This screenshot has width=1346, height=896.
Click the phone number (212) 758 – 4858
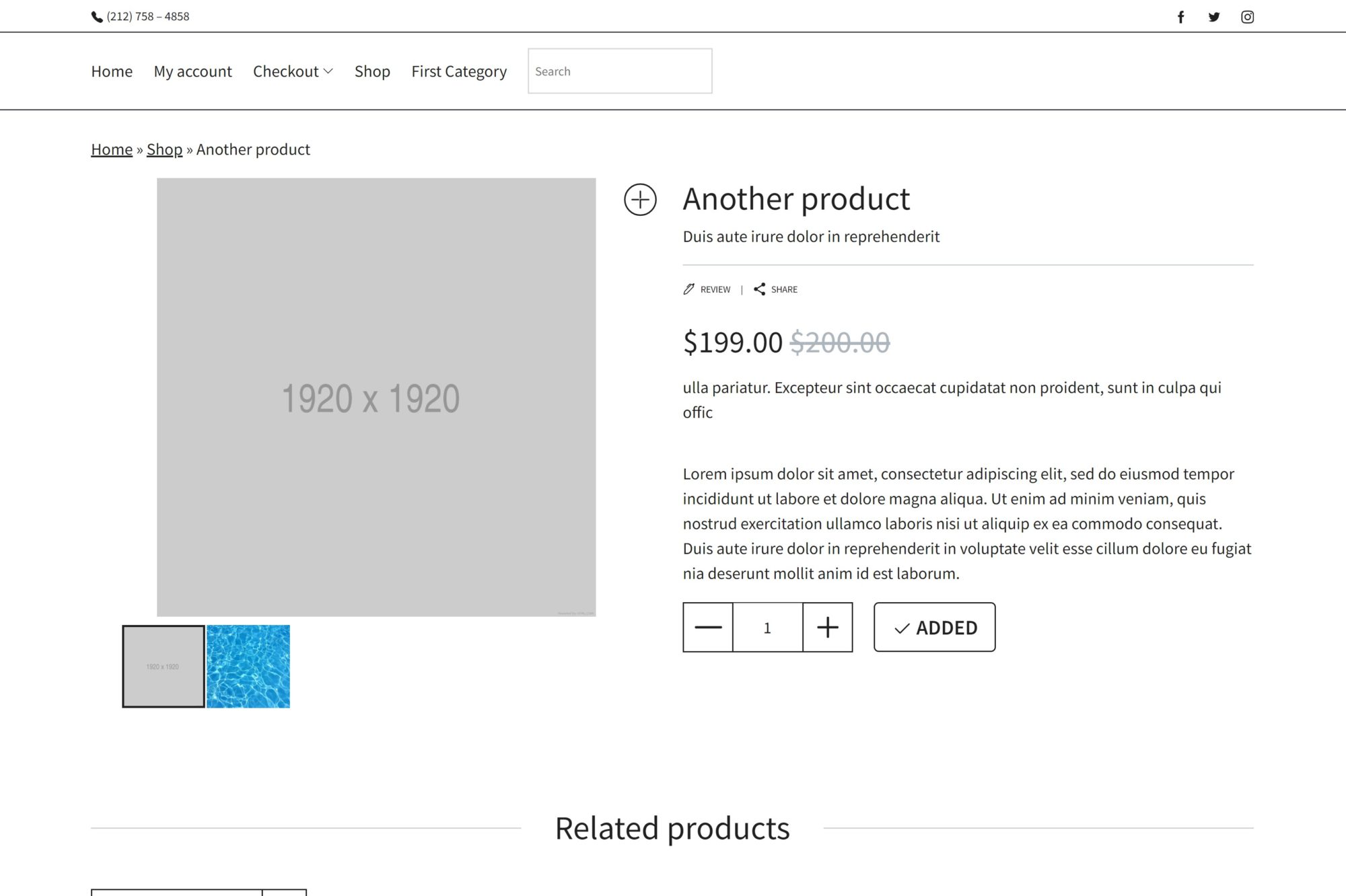point(148,17)
